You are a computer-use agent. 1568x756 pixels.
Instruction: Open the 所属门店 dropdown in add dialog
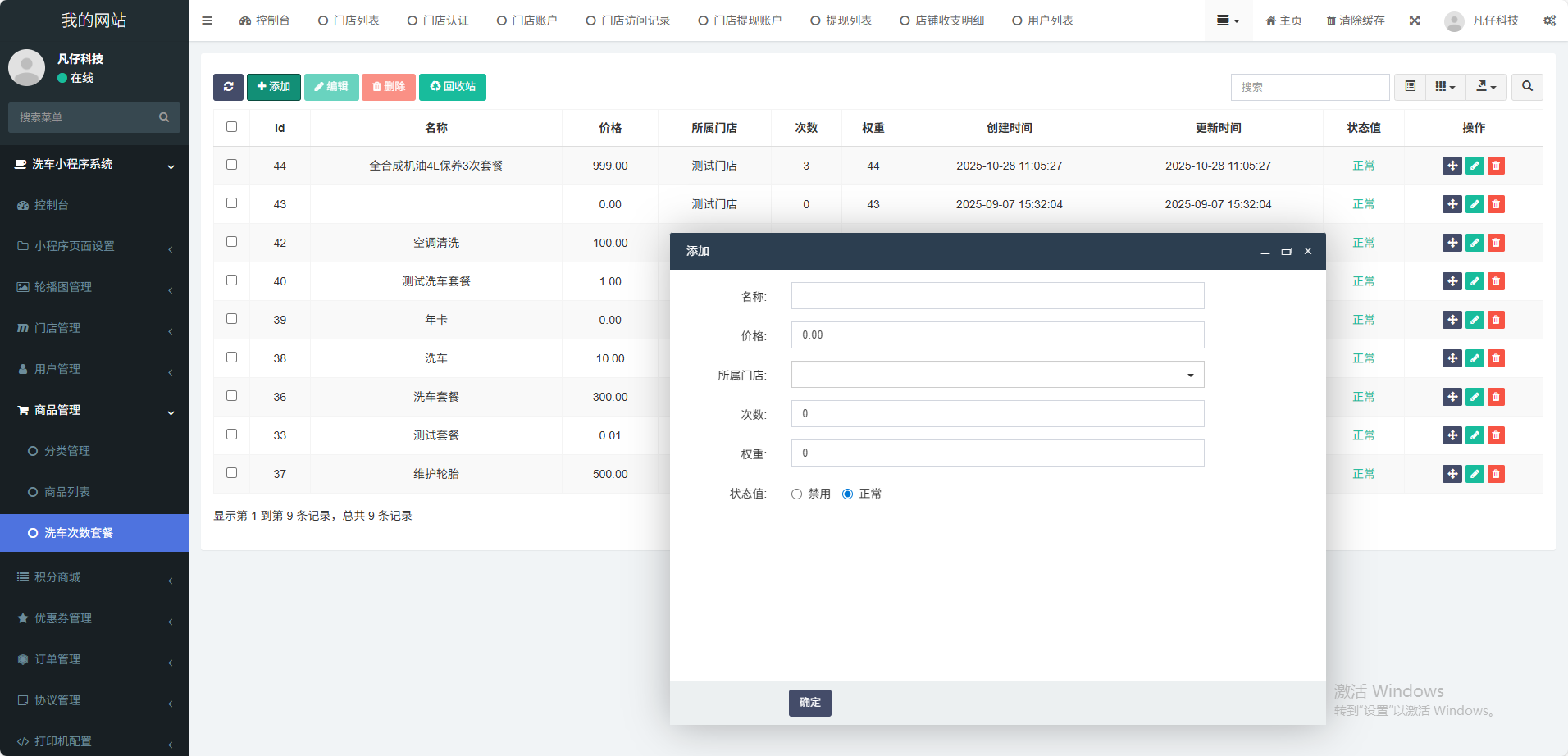click(x=997, y=375)
